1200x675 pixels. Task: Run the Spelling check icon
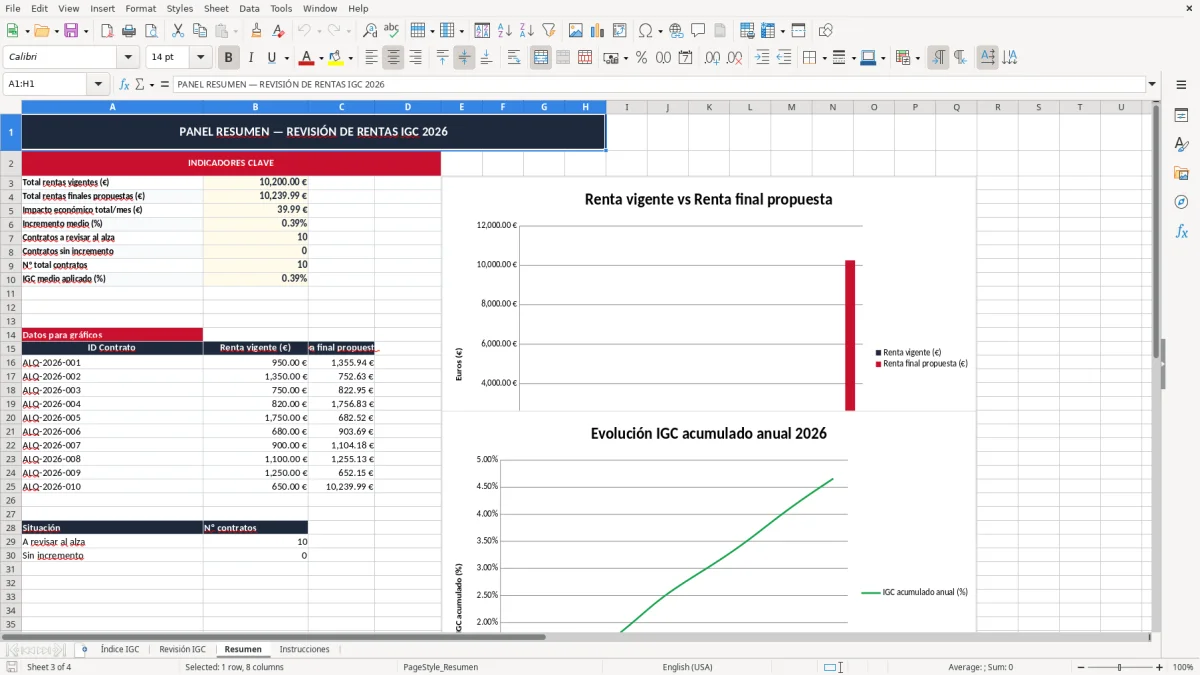coord(392,31)
